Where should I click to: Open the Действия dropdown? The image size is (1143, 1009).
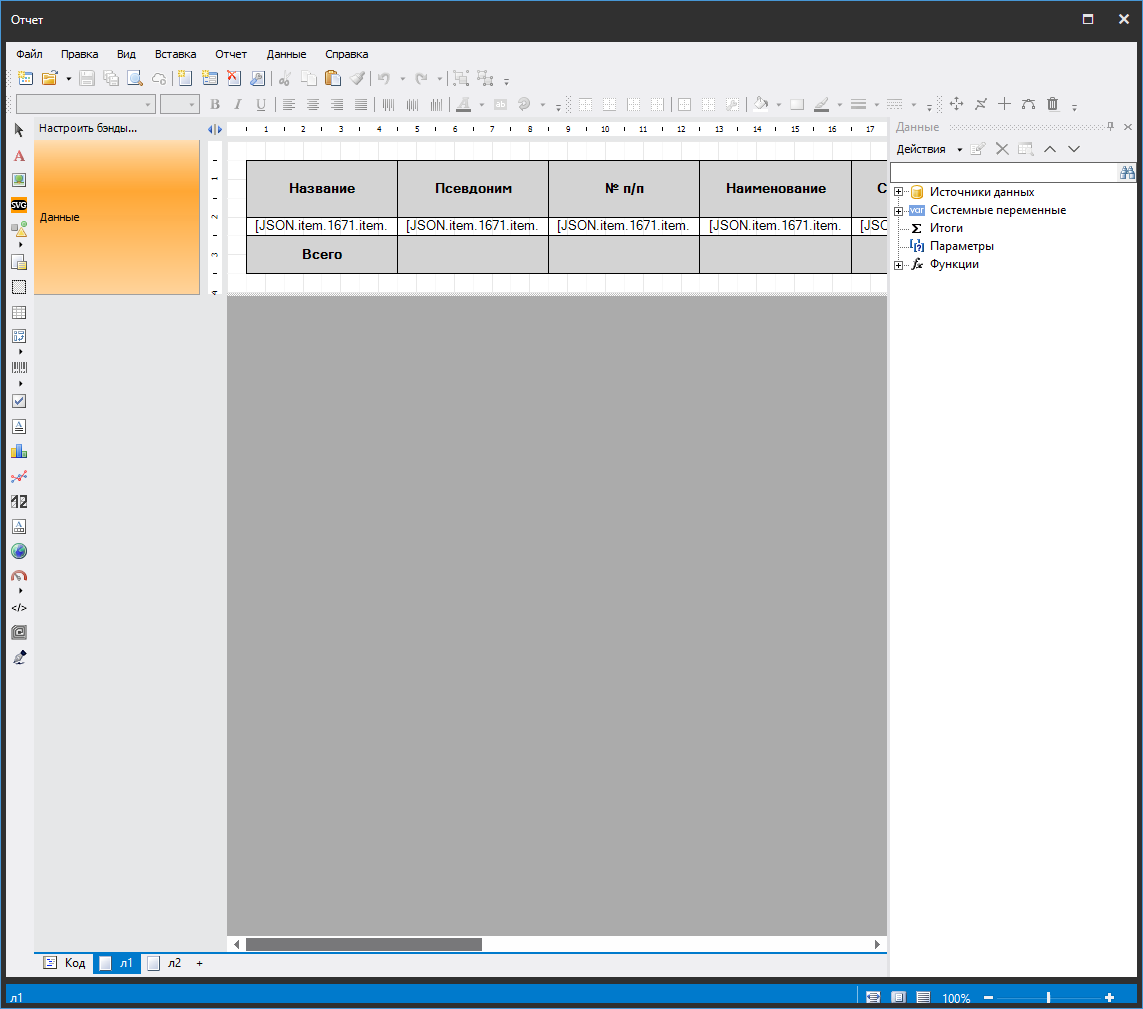[x=929, y=149]
